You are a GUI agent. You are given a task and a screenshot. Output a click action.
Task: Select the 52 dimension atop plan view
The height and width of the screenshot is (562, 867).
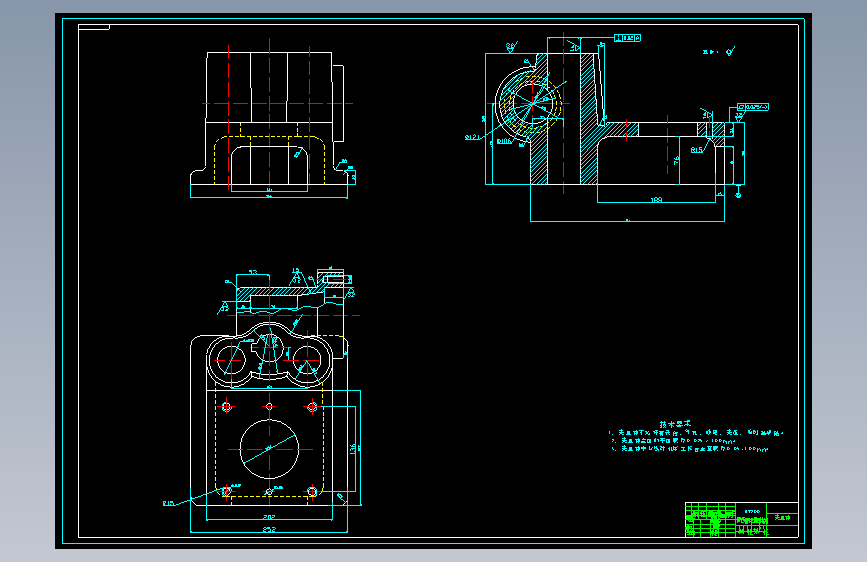[253, 272]
